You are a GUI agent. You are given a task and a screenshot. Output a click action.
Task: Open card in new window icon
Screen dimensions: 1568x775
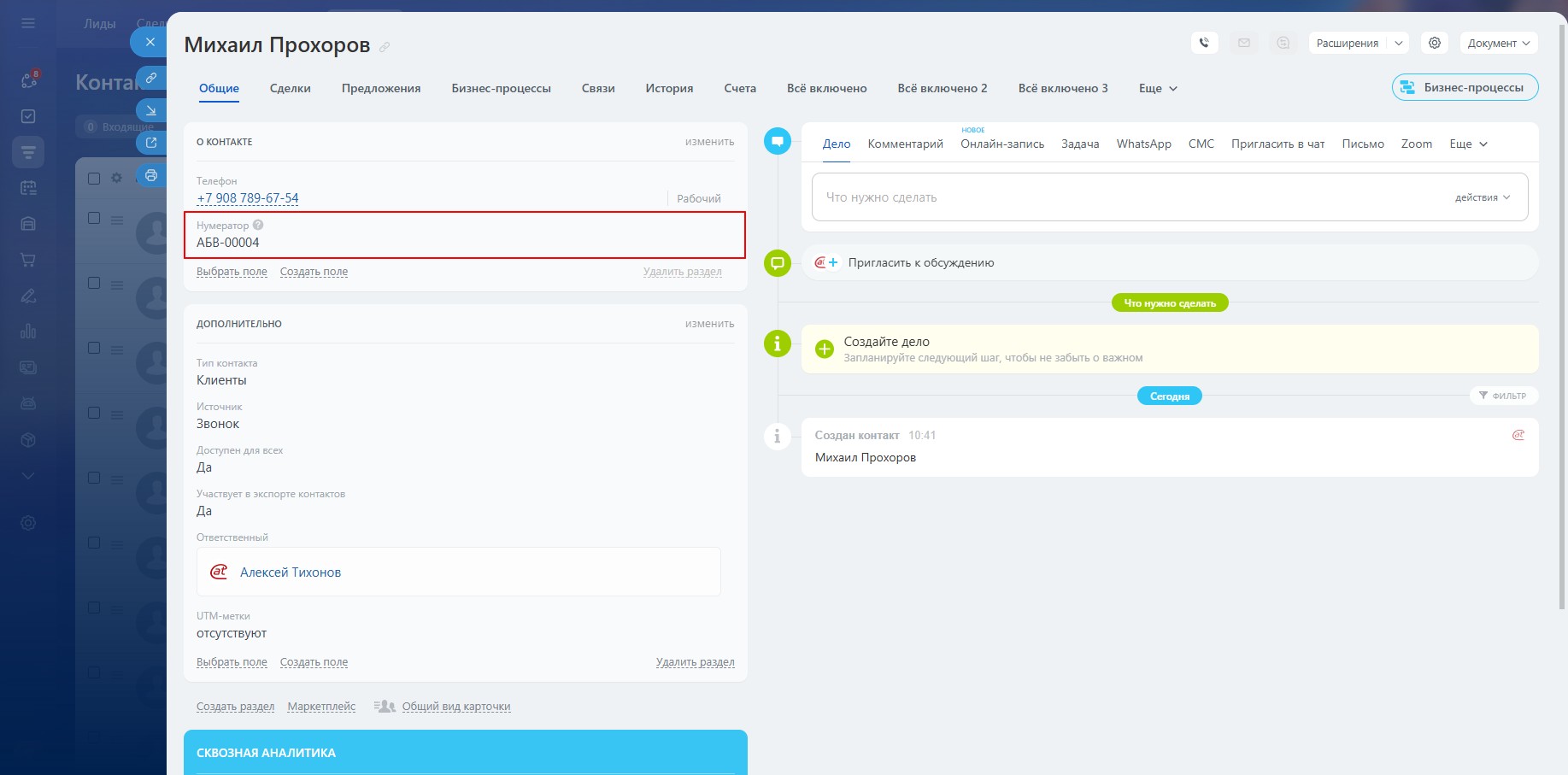tap(151, 143)
